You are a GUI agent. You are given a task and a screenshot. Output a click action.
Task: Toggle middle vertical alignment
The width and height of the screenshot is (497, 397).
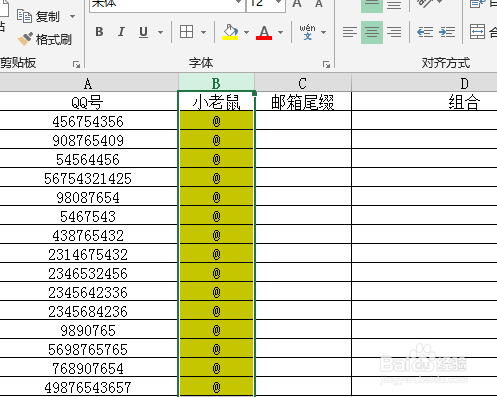(x=372, y=5)
